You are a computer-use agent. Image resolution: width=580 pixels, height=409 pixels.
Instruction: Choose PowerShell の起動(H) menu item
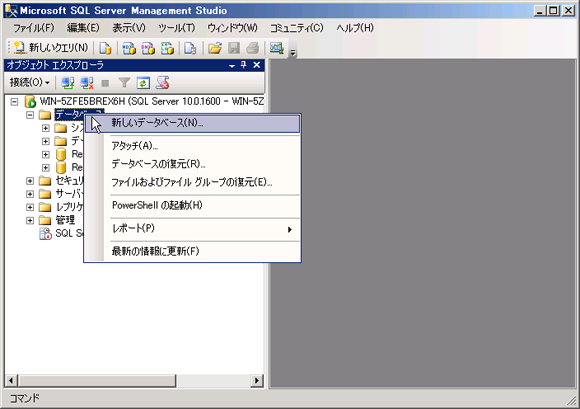pos(192,205)
